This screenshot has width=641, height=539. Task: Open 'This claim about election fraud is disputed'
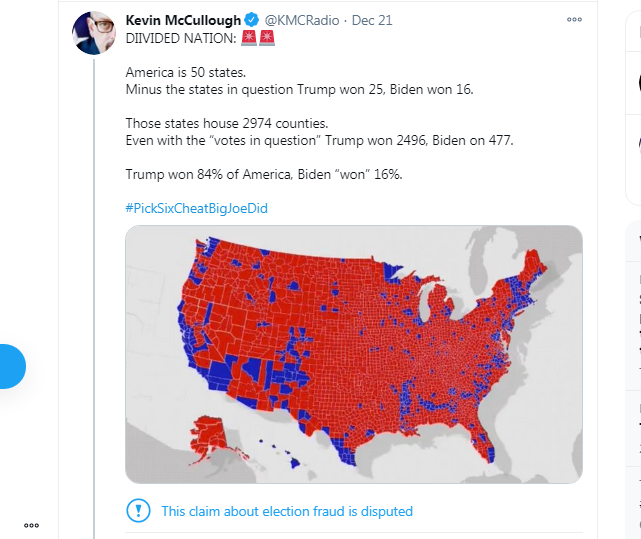click(x=287, y=511)
